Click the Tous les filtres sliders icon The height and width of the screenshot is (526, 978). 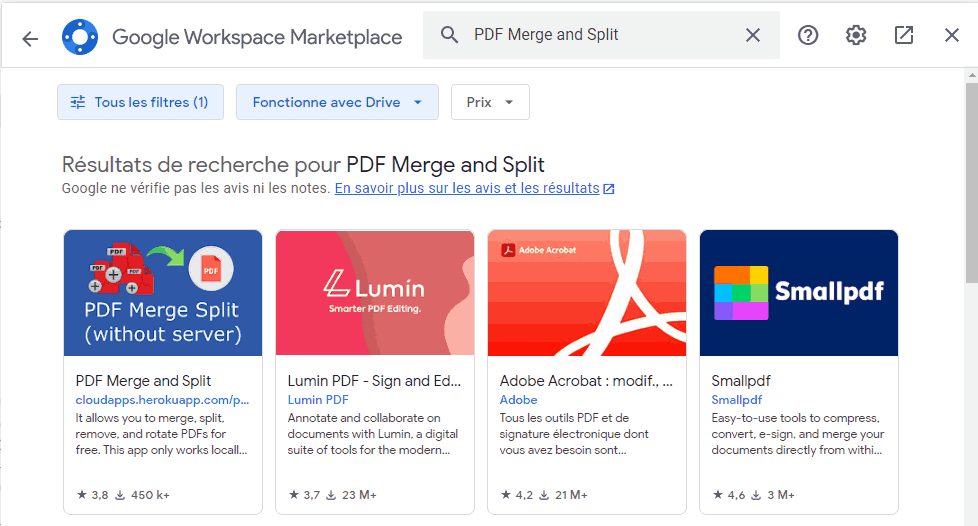[x=78, y=102]
